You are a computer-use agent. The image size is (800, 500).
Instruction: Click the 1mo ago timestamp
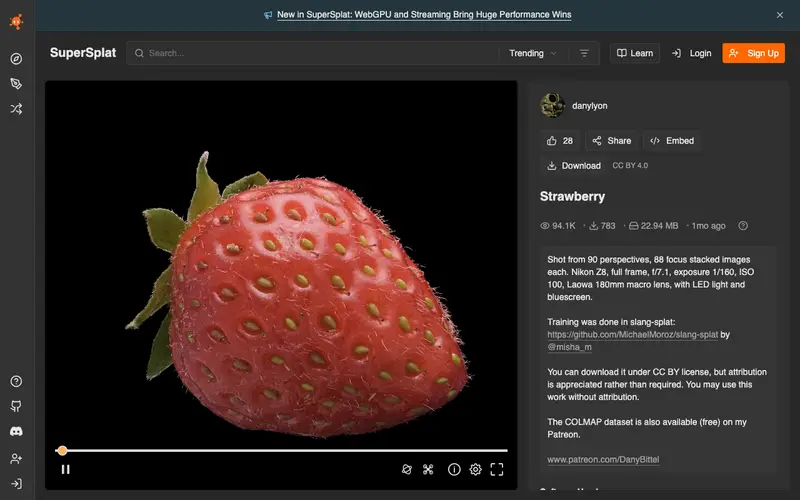(708, 226)
